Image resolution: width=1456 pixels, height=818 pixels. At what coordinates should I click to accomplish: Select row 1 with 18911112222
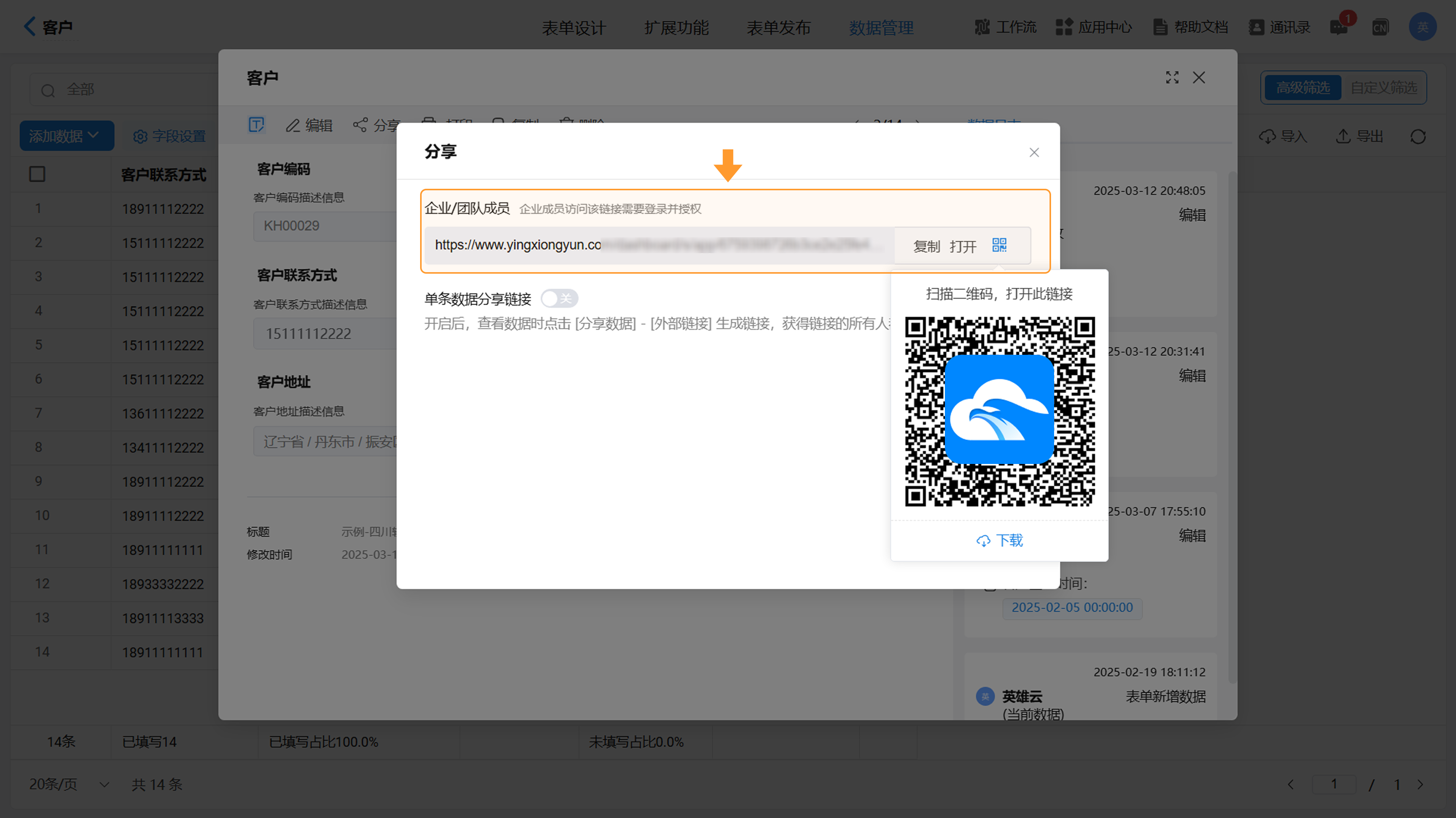pos(114,209)
